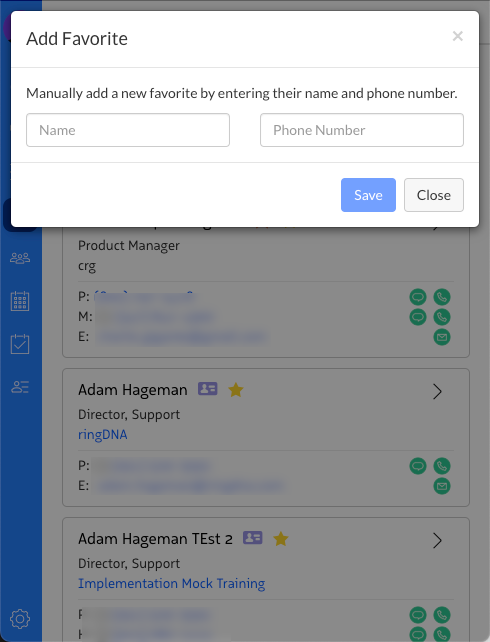The width and height of the screenshot is (490, 642).
Task: Open the tasks checklist sidebar icon
Action: pyautogui.click(x=20, y=344)
